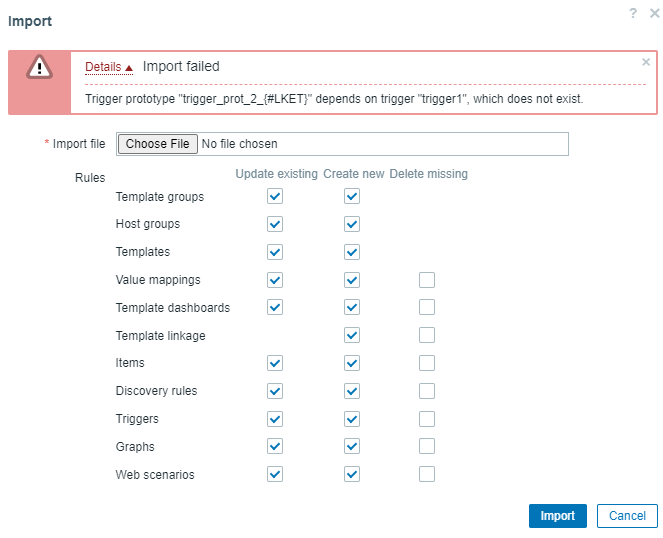This screenshot has height=538, width=663.
Task: Close the Import dialog with X icon
Action: 654,13
